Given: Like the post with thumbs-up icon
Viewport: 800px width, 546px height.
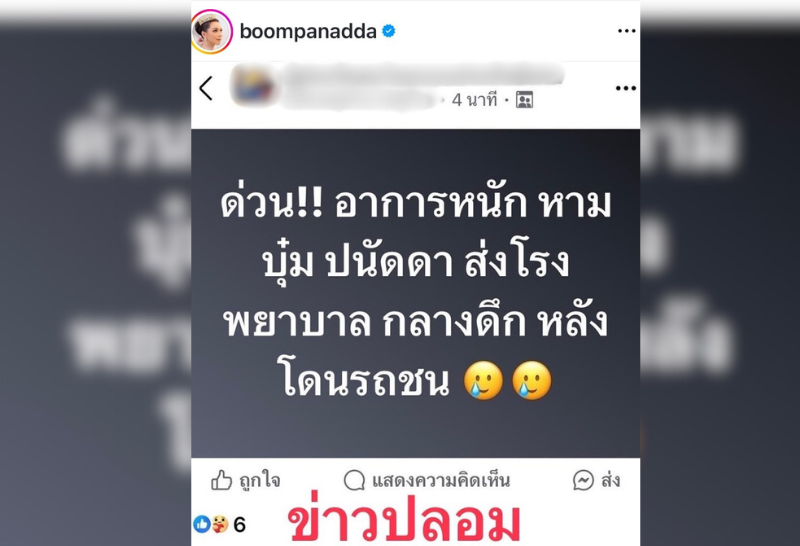Looking at the screenshot, I should (x=221, y=480).
